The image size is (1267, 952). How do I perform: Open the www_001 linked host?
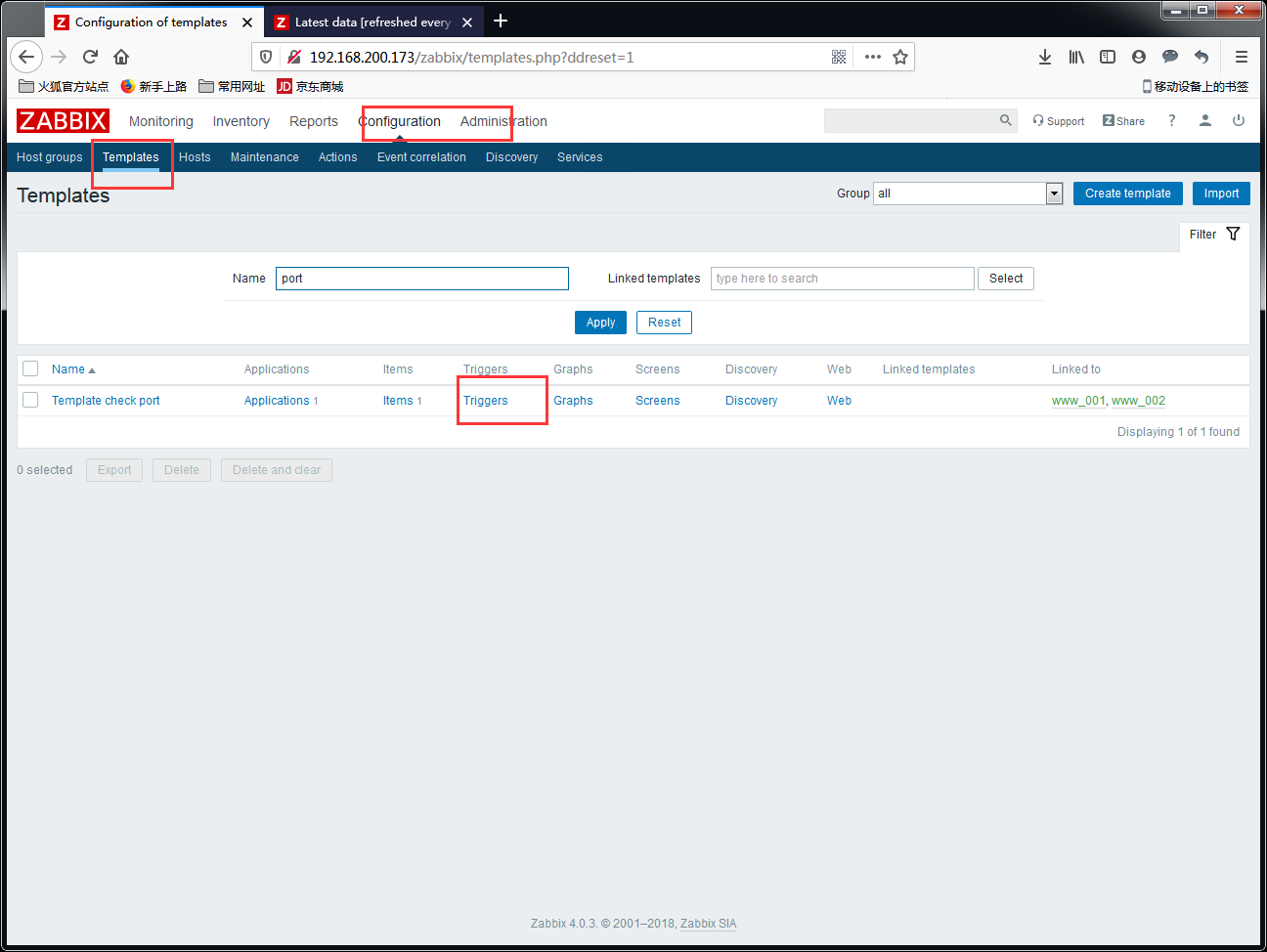click(1078, 401)
